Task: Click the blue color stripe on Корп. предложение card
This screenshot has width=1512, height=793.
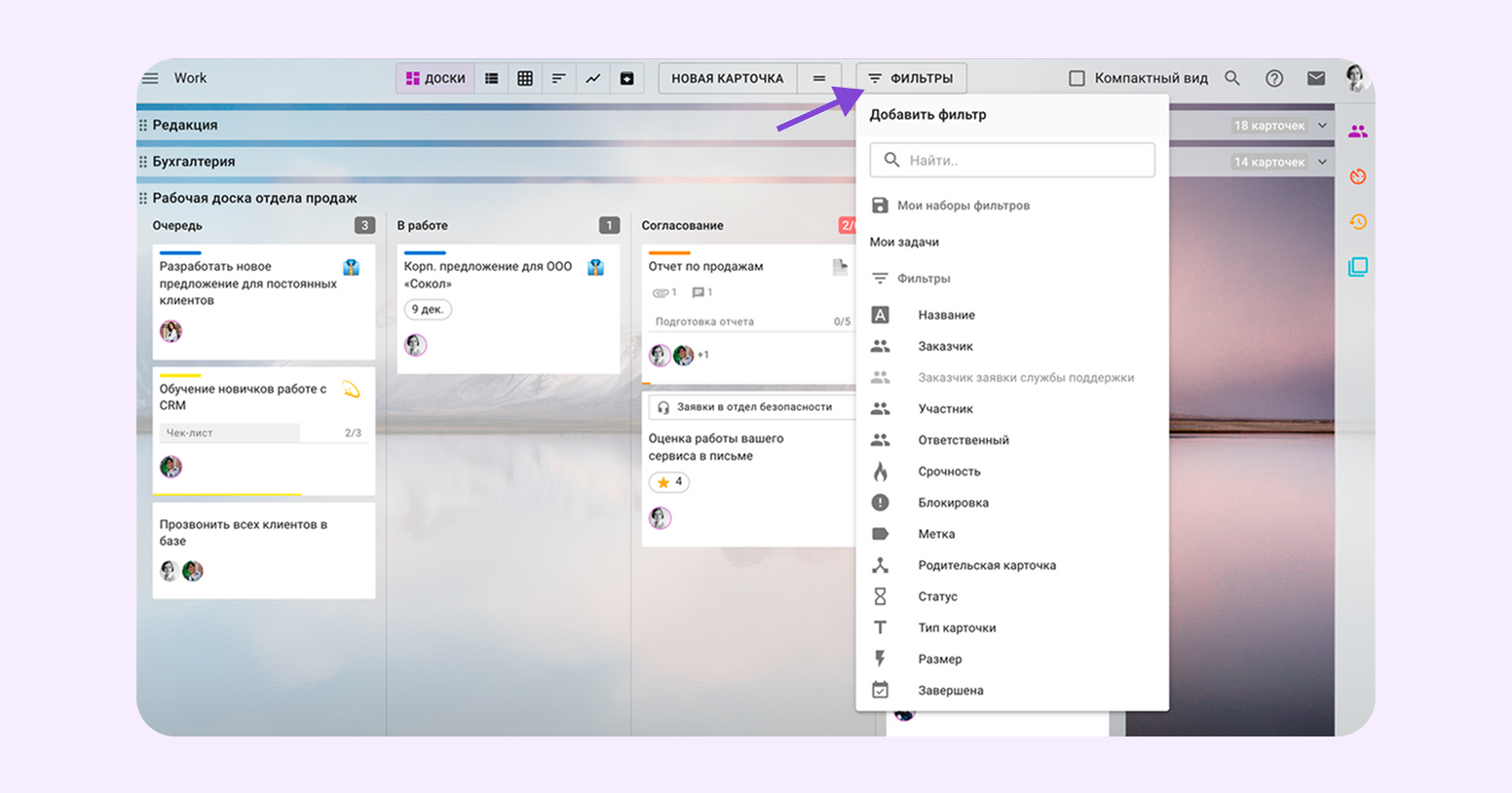Action: [x=425, y=253]
